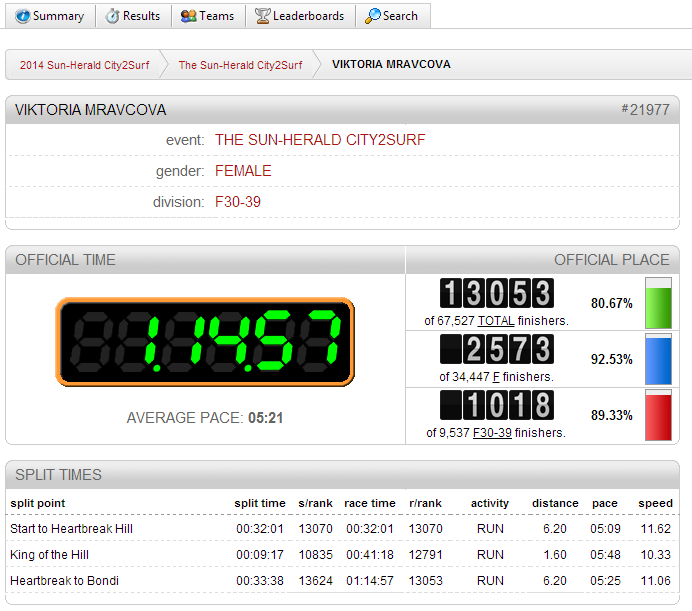Click s/rank value 13624
This screenshot has width=692, height=611.
(x=315, y=581)
